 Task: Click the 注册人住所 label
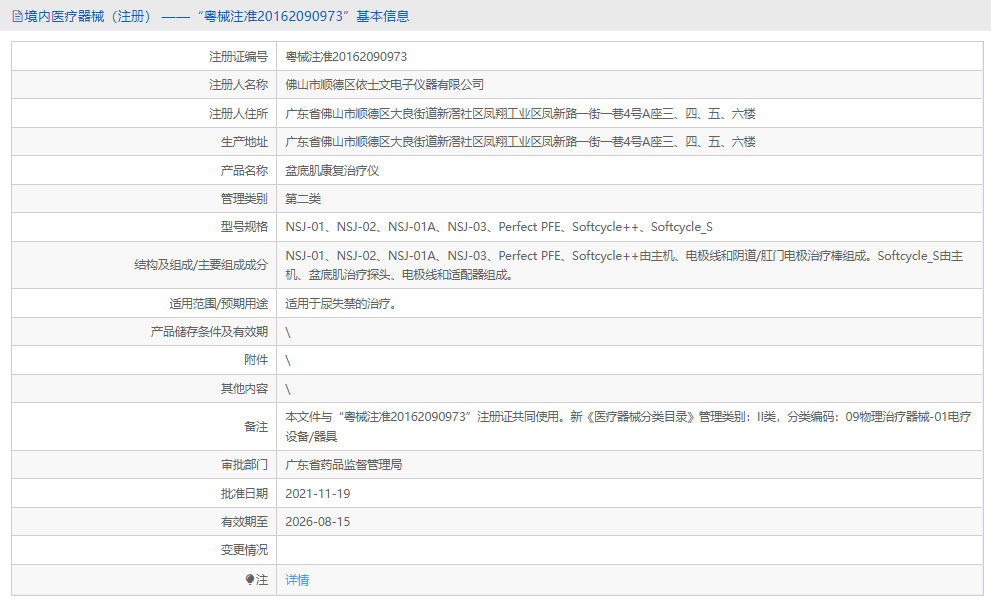click(x=238, y=114)
